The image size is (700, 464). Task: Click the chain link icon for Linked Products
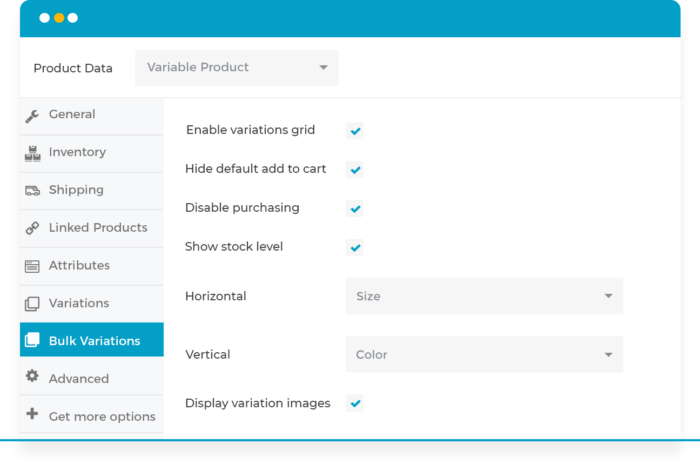coord(32,228)
